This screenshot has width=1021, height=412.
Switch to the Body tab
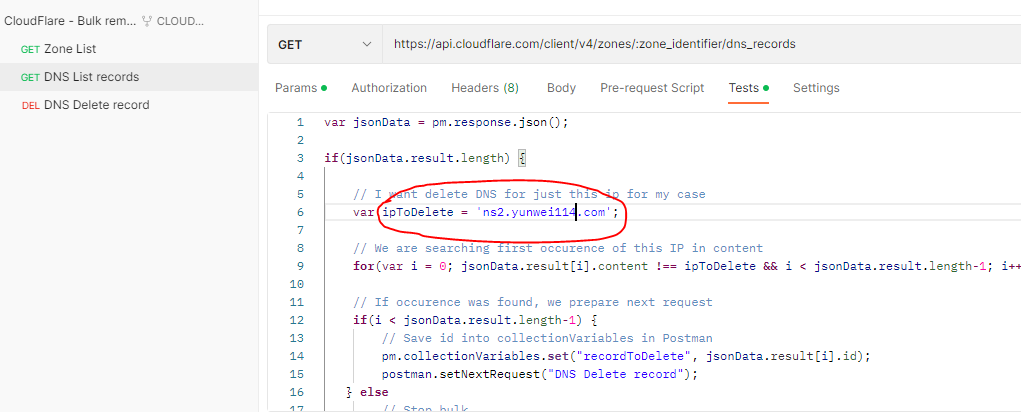[561, 88]
